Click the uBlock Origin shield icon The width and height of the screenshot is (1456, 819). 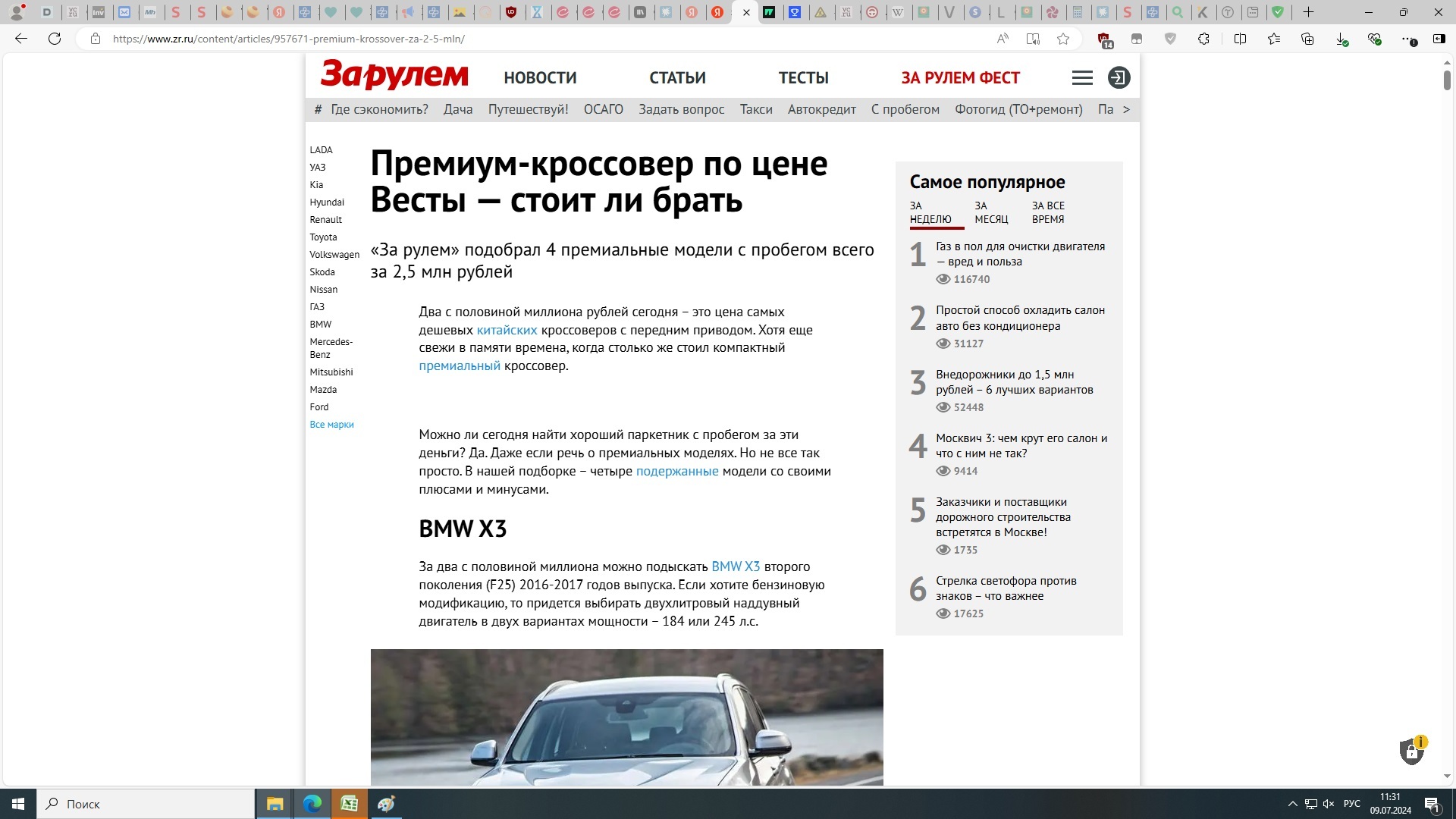point(1104,39)
